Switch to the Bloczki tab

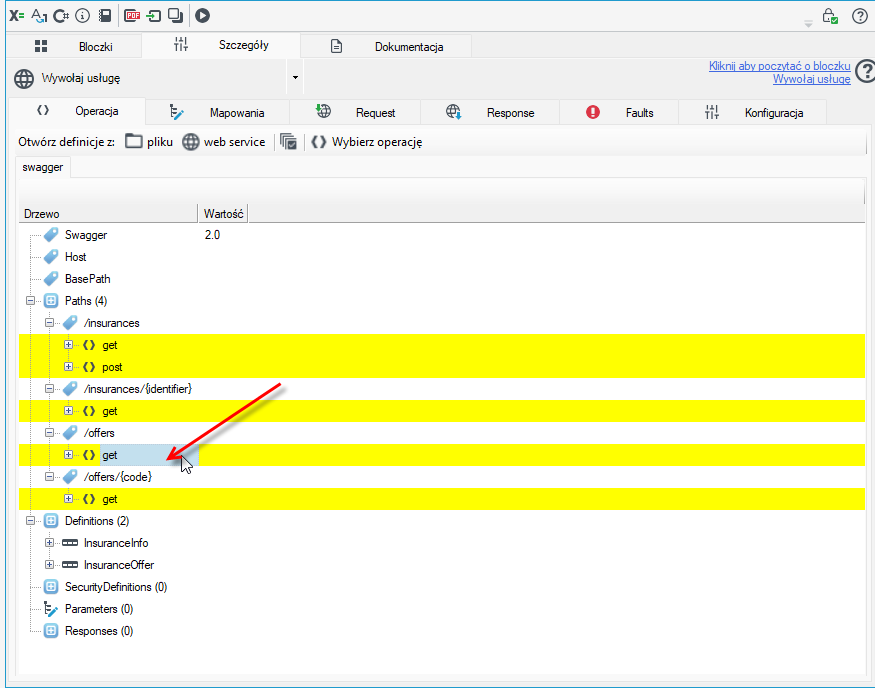click(74, 46)
